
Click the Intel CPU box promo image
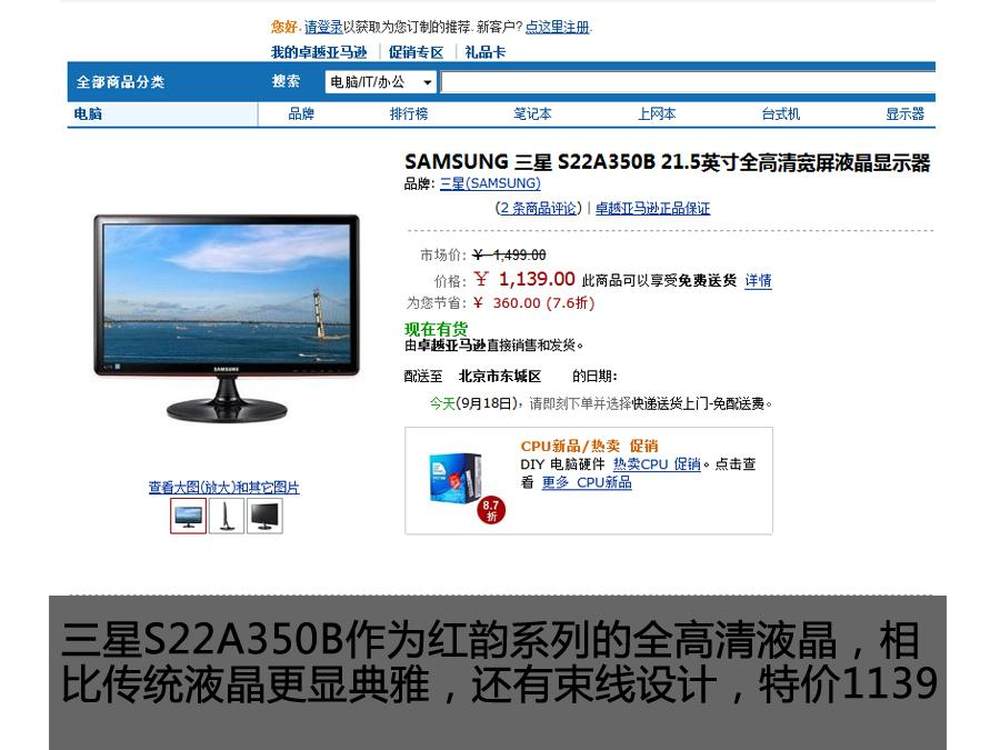coord(455,478)
